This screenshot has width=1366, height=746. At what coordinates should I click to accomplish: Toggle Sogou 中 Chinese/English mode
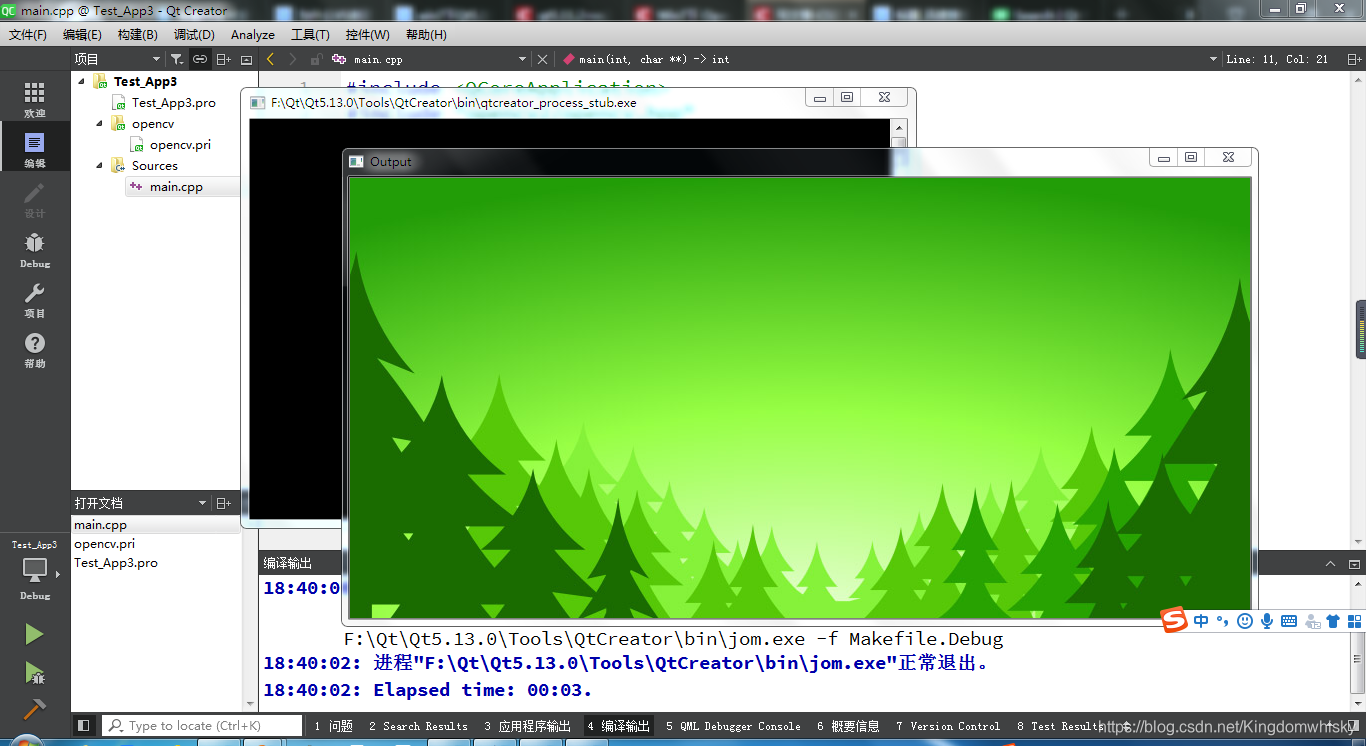coord(1201,621)
